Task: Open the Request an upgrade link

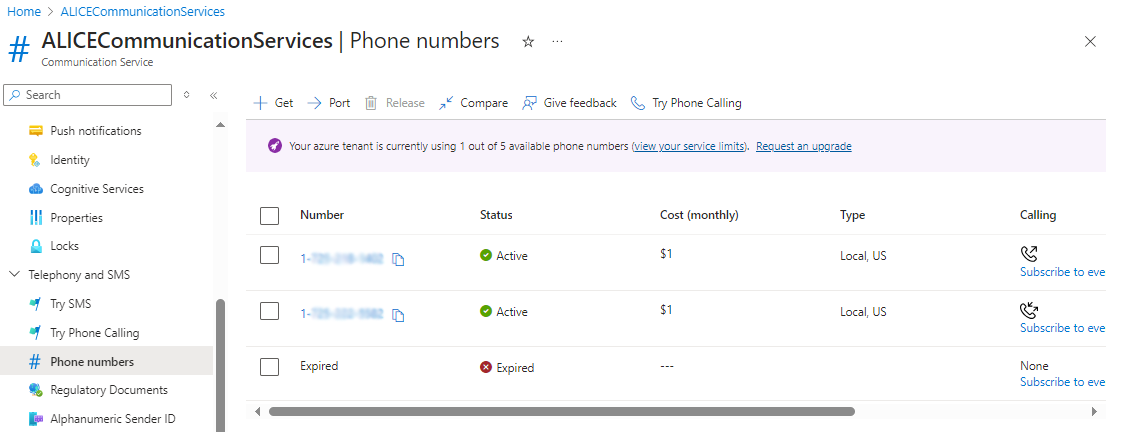Action: [804, 146]
